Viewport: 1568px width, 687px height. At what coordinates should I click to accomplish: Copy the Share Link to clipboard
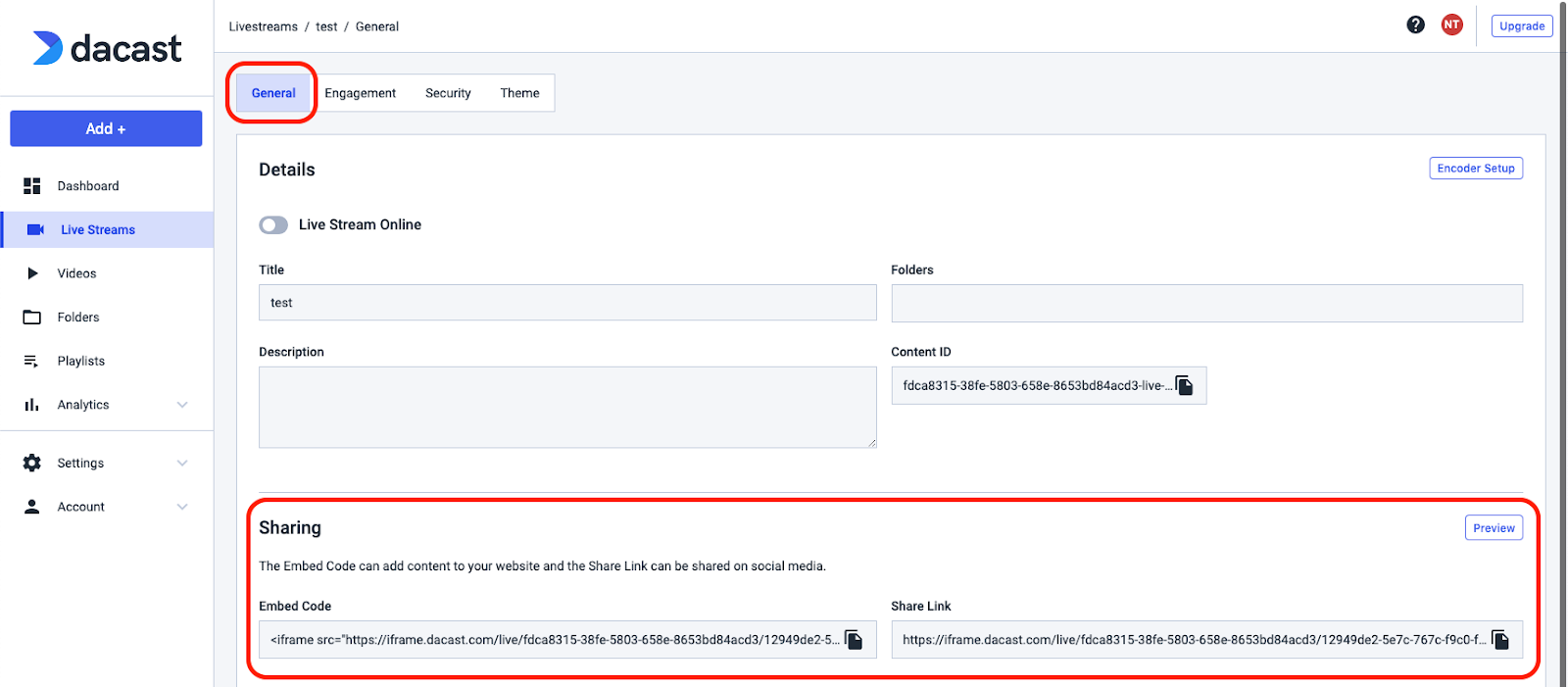1500,640
